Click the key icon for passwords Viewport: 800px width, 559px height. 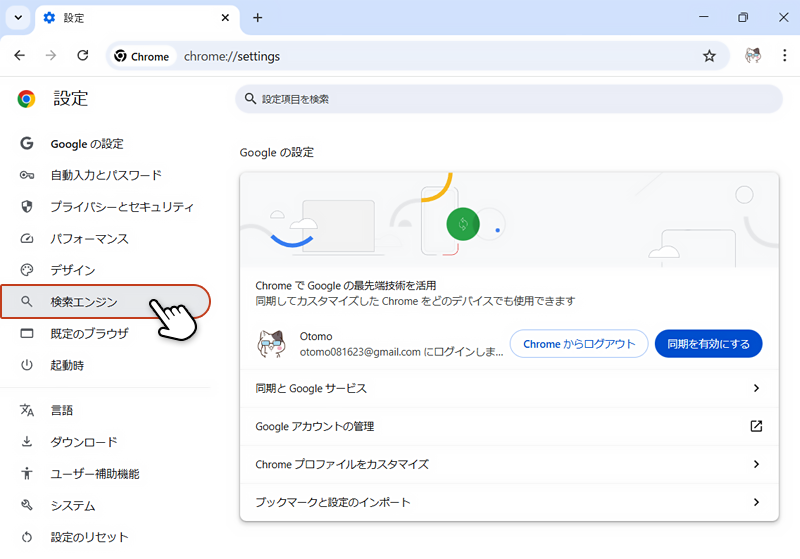click(x=27, y=175)
